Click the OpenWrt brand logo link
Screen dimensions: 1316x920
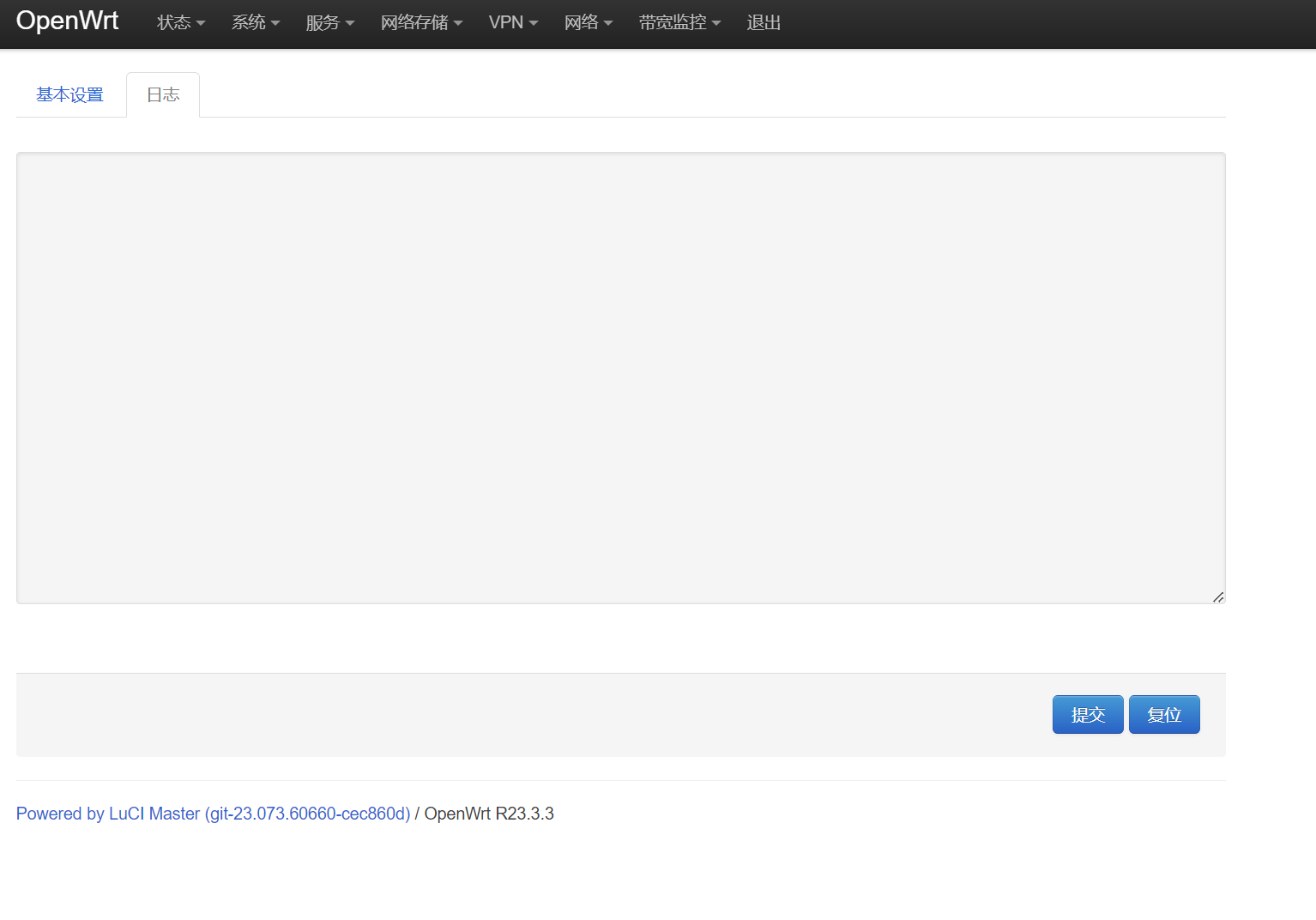67,21
